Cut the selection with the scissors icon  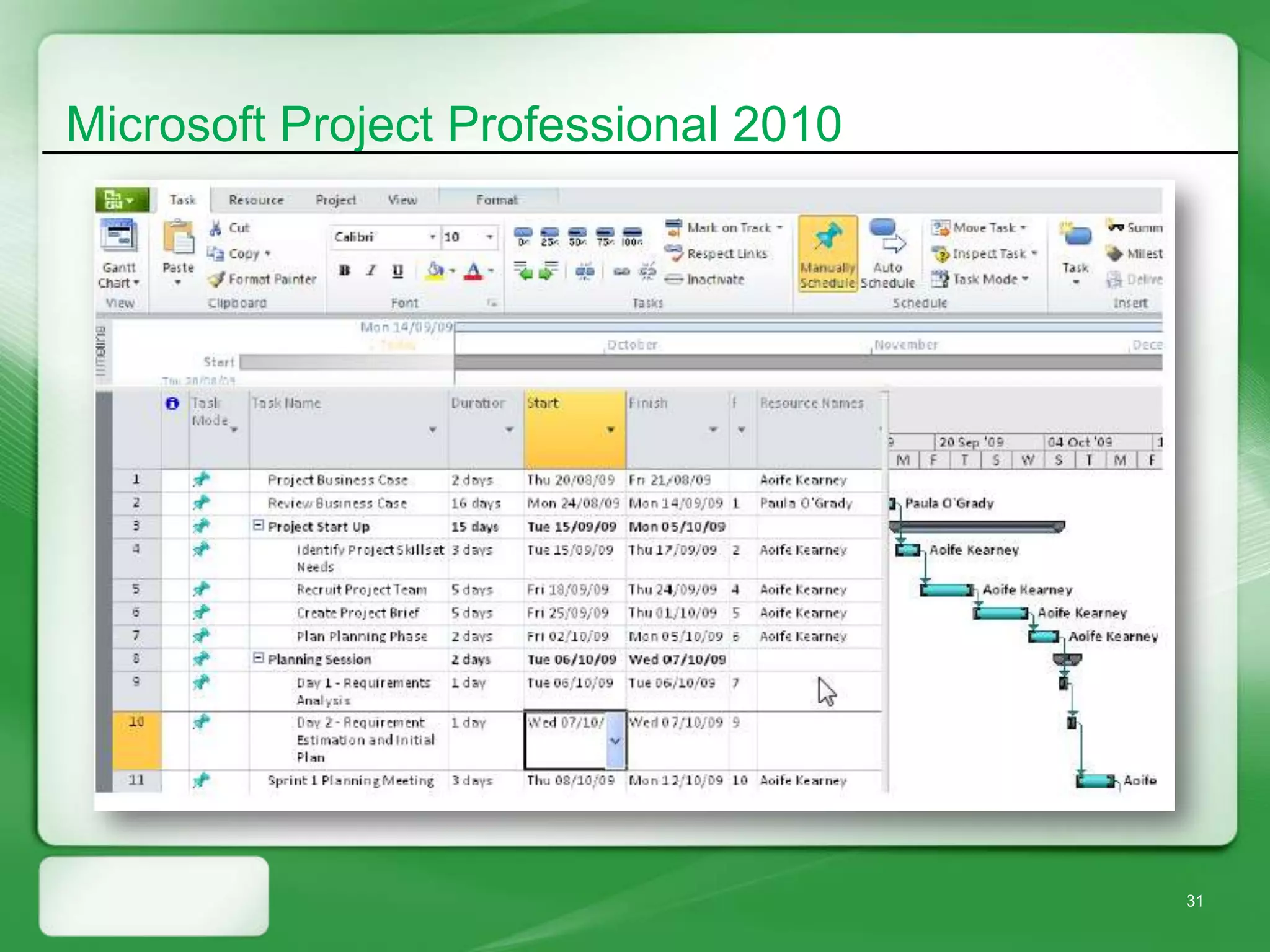point(216,228)
